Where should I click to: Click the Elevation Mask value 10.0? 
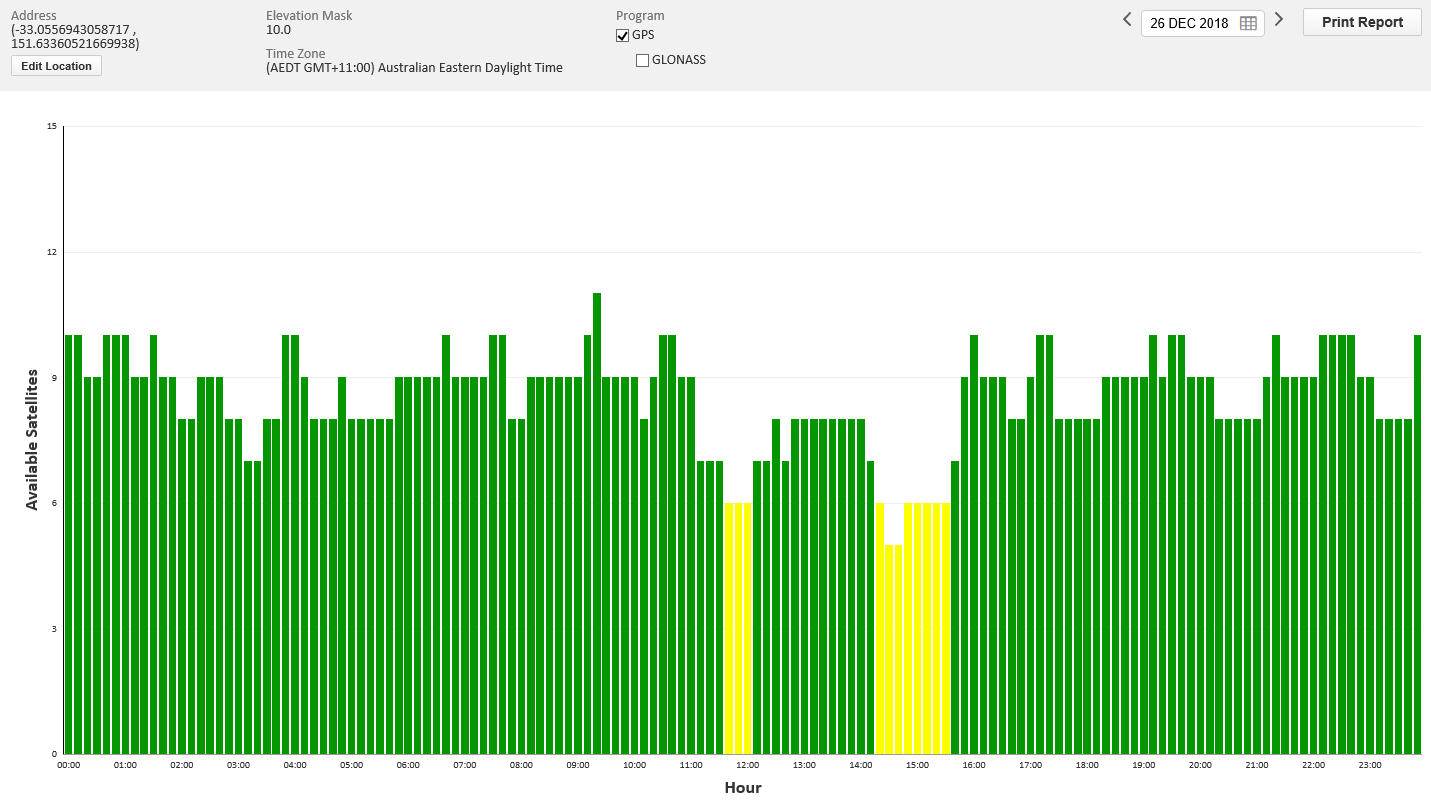[278, 30]
